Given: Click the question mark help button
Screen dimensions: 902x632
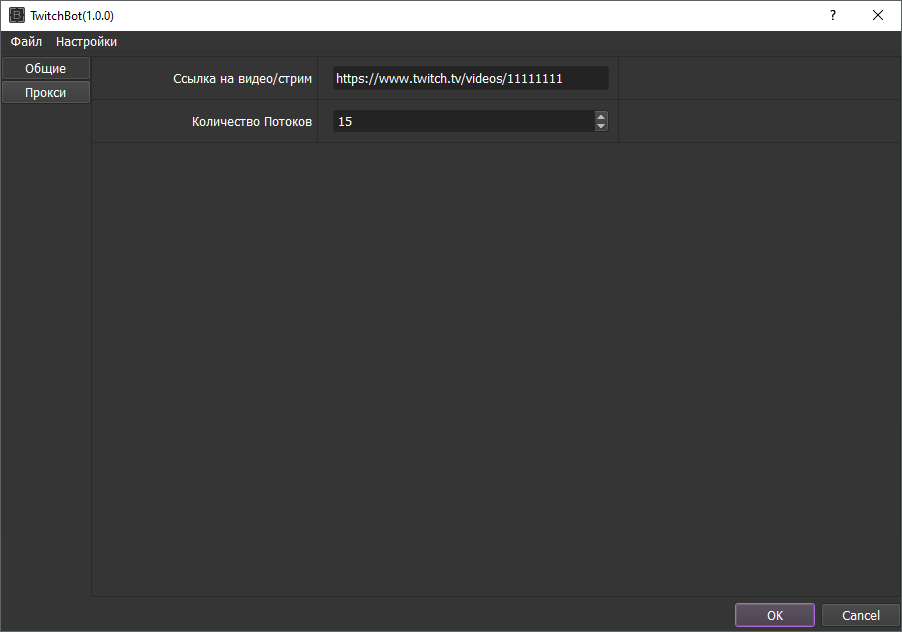Looking at the screenshot, I should (832, 16).
